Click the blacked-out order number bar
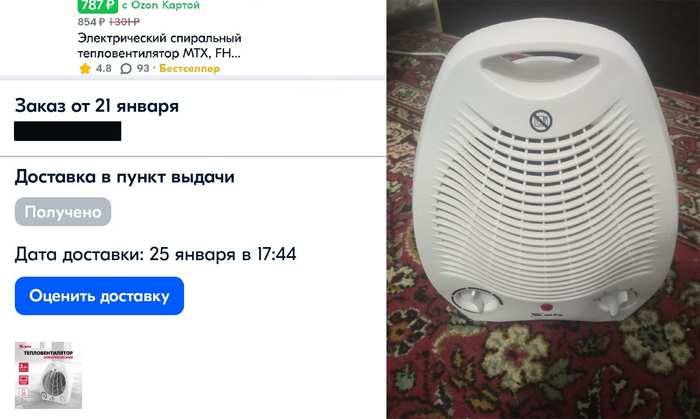Image resolution: width=700 pixels, height=419 pixels. coord(67,131)
